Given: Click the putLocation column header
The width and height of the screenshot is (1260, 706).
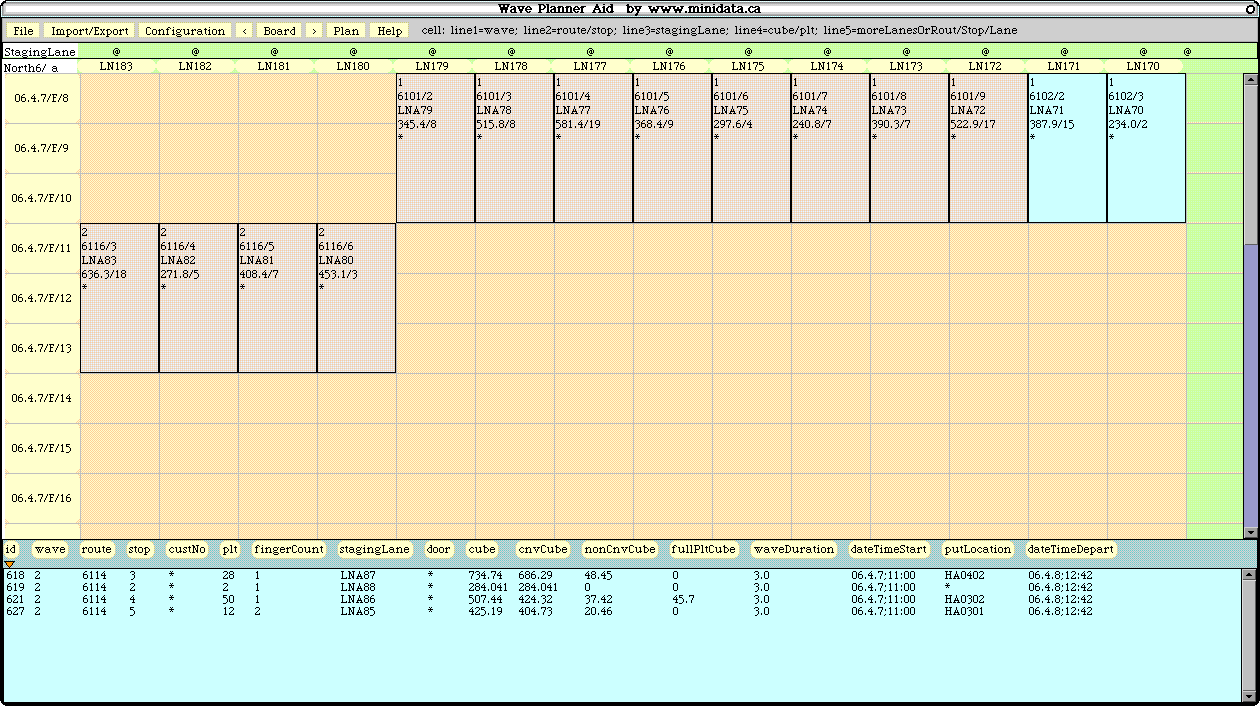Looking at the screenshot, I should (x=978, y=549).
